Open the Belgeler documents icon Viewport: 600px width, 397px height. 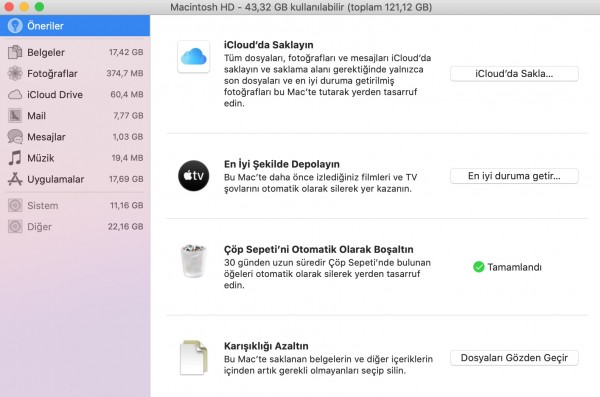(x=15, y=52)
